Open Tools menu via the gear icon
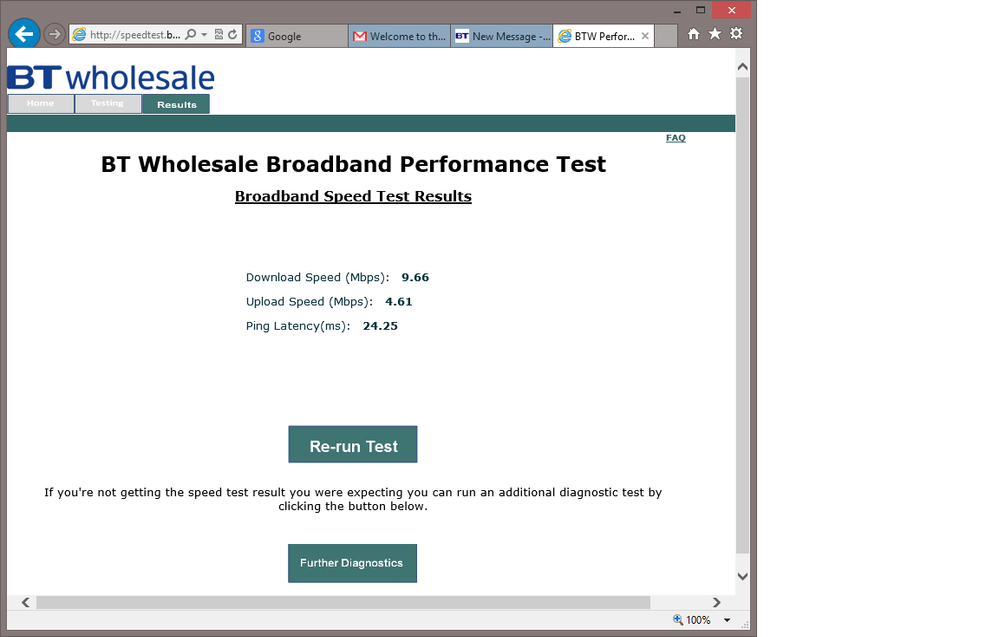 tap(736, 34)
